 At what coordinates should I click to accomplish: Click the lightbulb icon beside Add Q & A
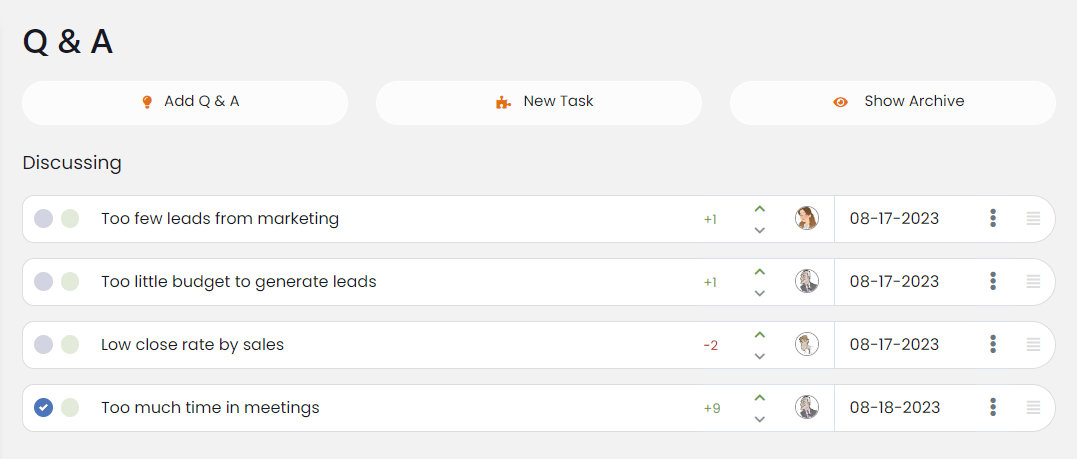click(147, 102)
